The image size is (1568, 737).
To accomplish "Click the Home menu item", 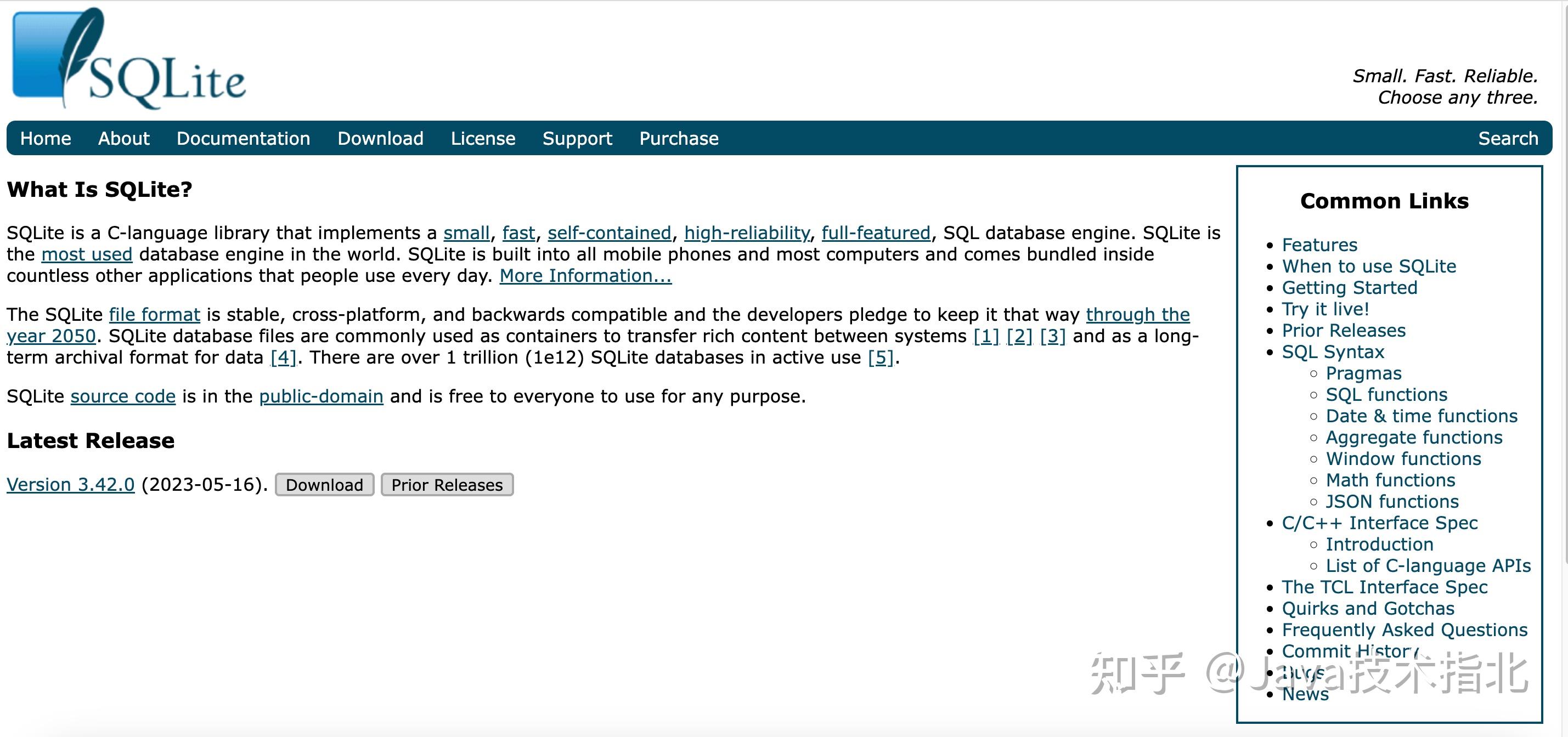I will (x=47, y=139).
